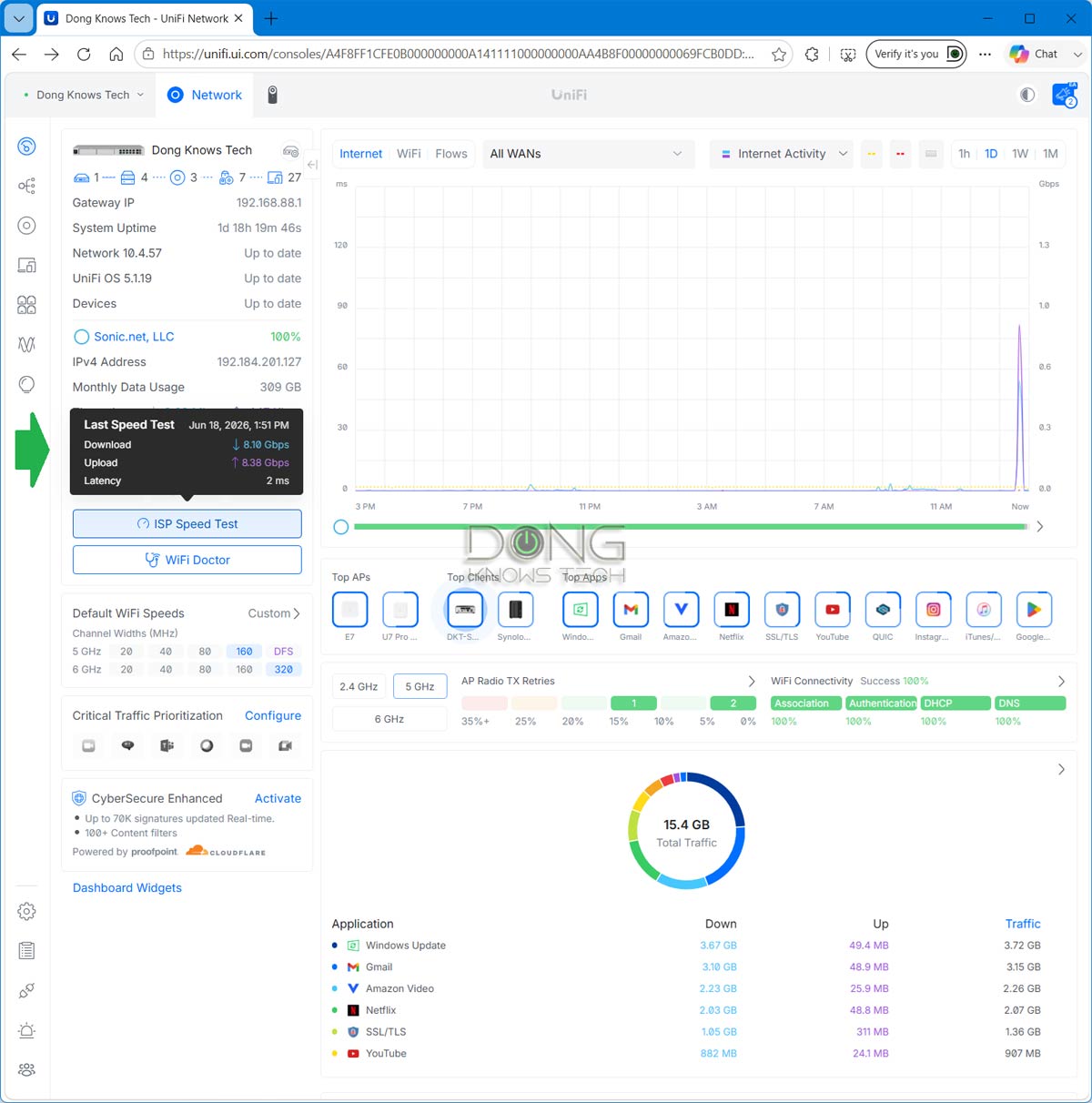Open the Alarm siren icon in sidebar

(x=27, y=1030)
